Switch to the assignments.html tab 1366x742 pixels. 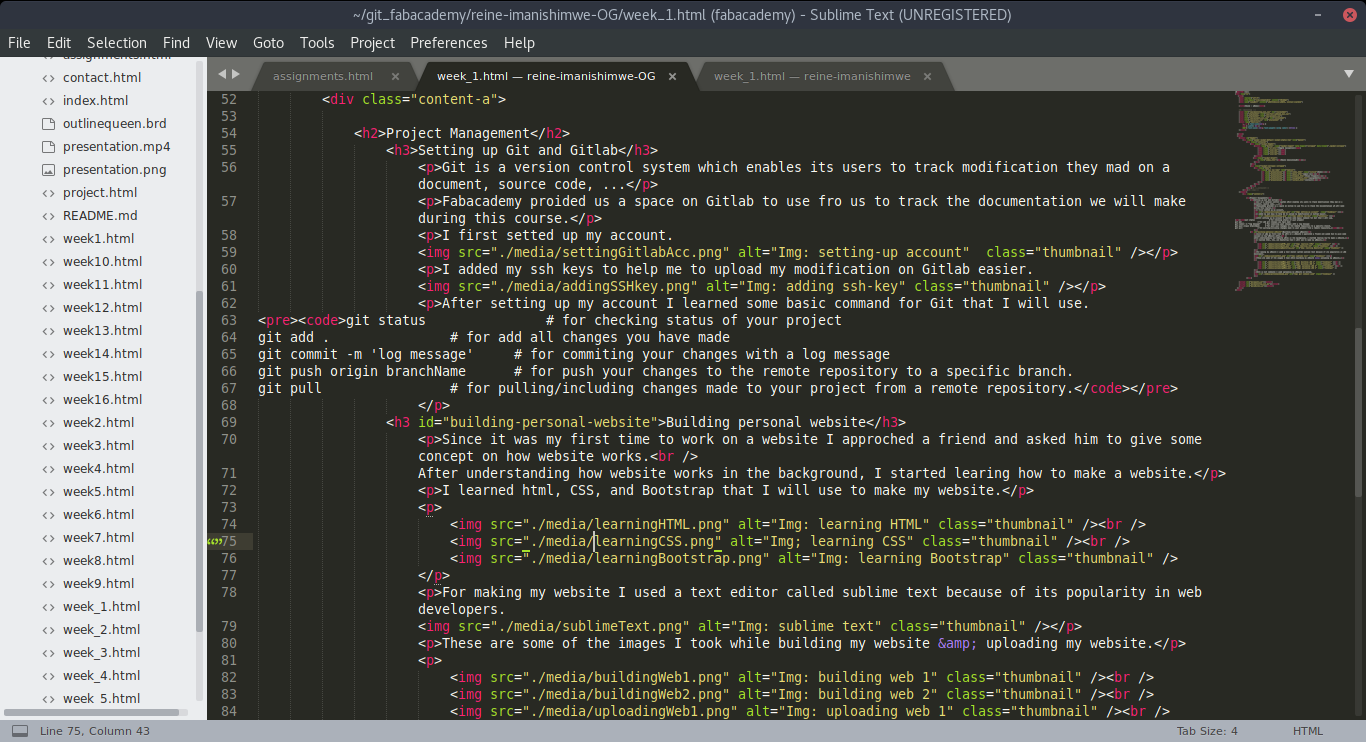pos(322,75)
